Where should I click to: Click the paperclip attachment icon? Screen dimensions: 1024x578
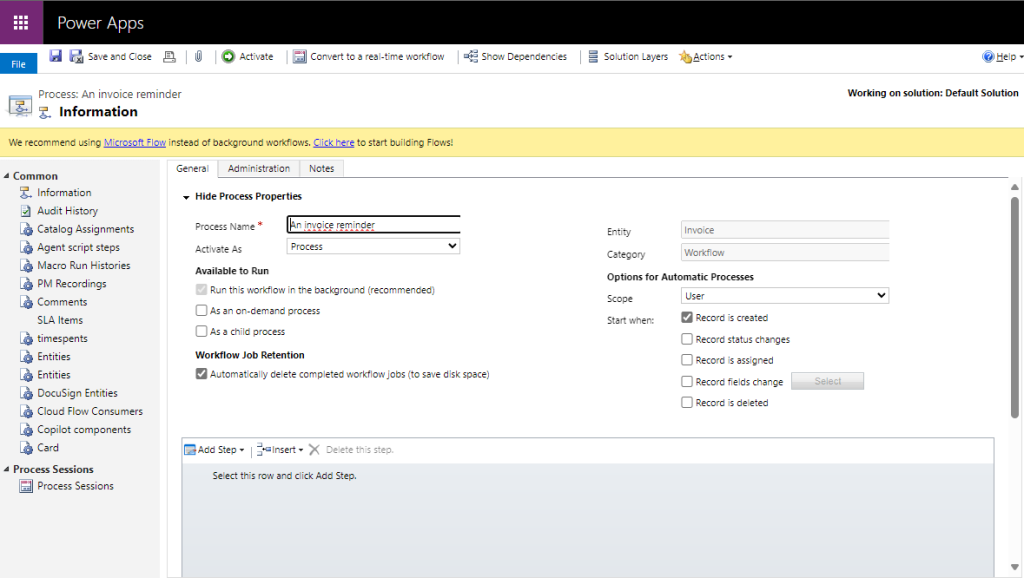point(199,57)
